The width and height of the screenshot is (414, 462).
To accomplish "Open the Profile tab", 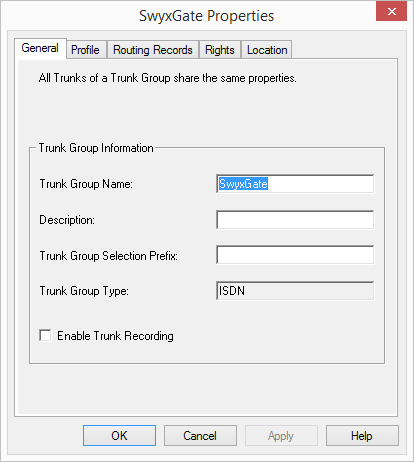I will point(86,50).
